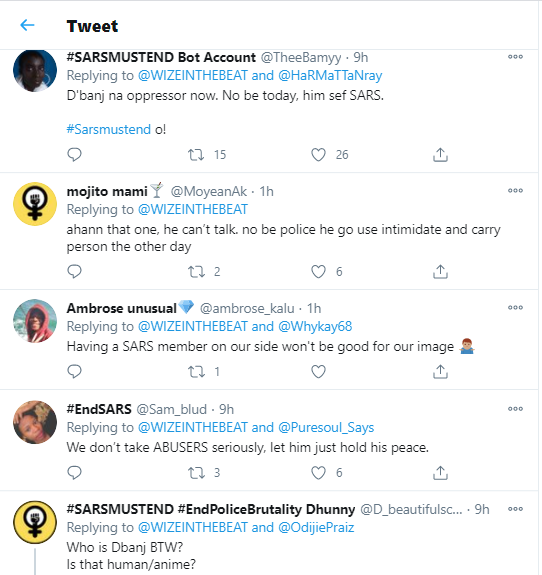Share Ambrose unusual's tweet
The height and width of the screenshot is (575, 542).
point(440,371)
